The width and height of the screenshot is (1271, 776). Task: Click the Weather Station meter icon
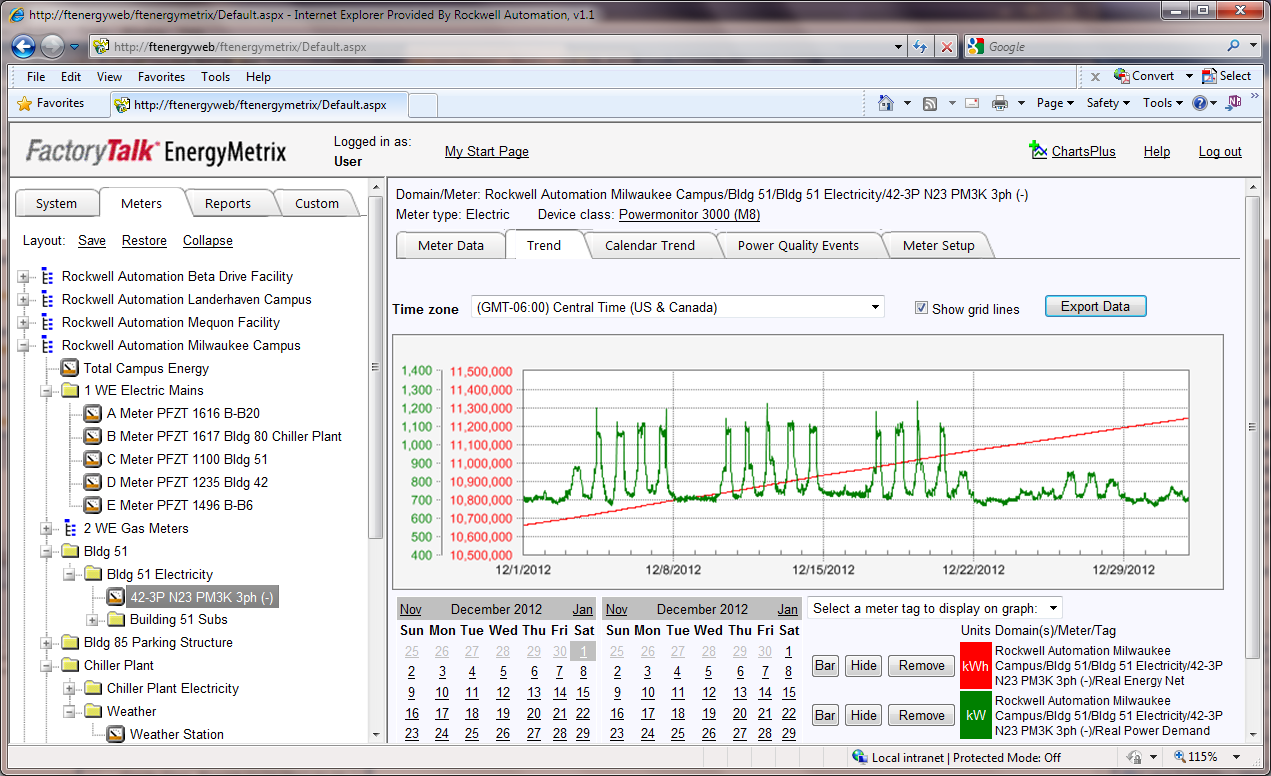click(116, 734)
